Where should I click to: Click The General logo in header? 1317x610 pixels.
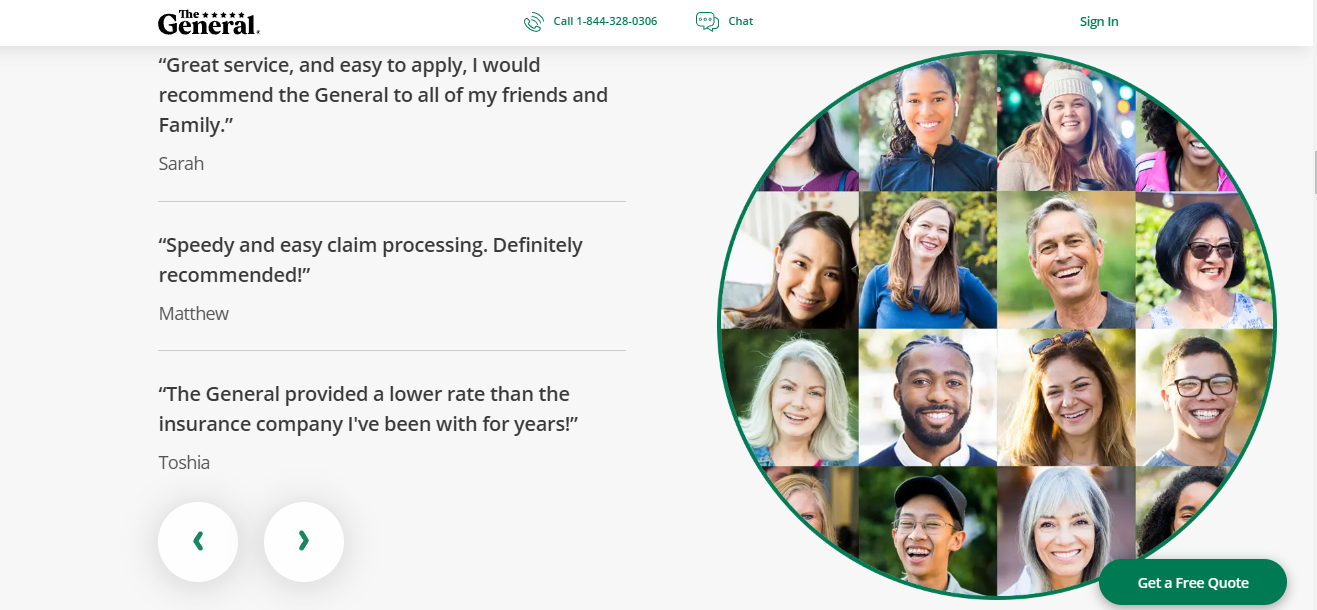click(208, 22)
